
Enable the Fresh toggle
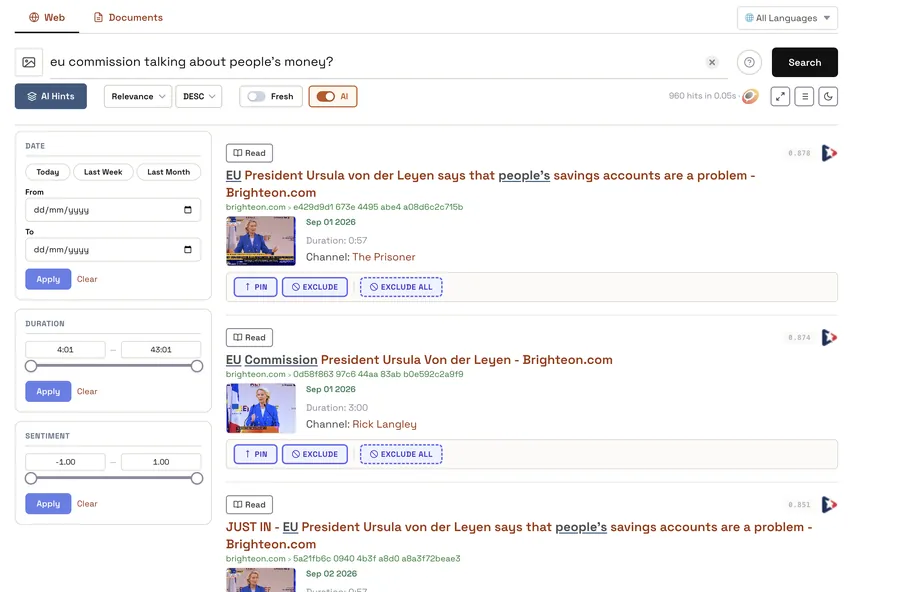257,96
